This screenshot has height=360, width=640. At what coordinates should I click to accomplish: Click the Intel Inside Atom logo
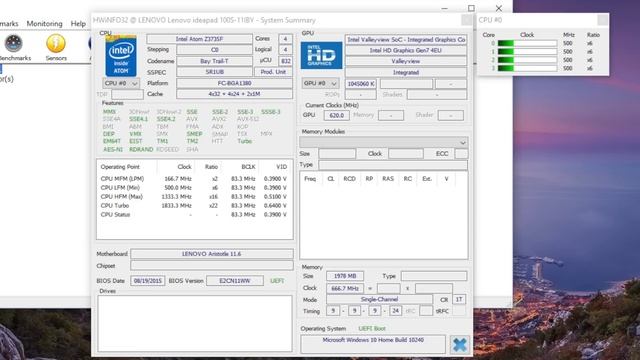pos(121,56)
